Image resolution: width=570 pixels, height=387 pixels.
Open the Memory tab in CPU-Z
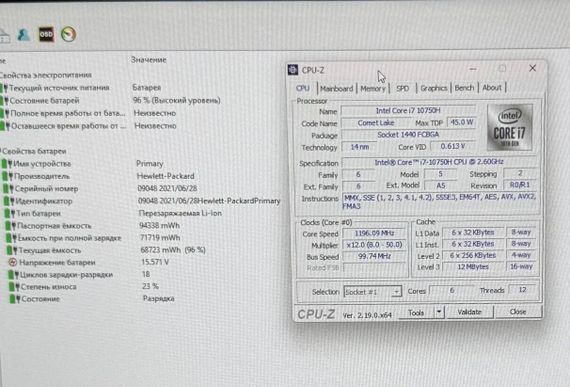coord(373,88)
